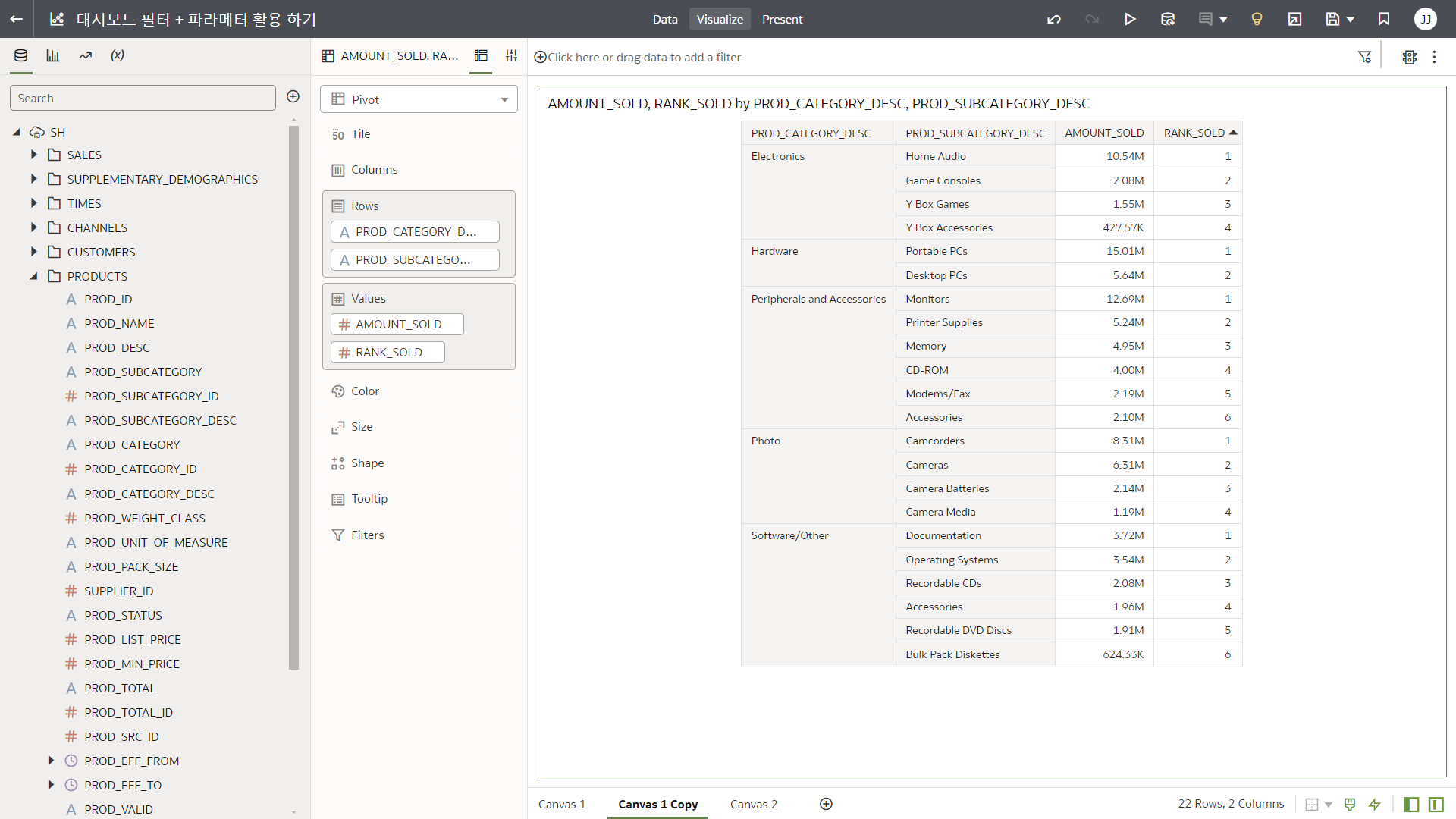Click the Auto Insights lightning icon
The height and width of the screenshot is (819, 1456).
click(1375, 804)
